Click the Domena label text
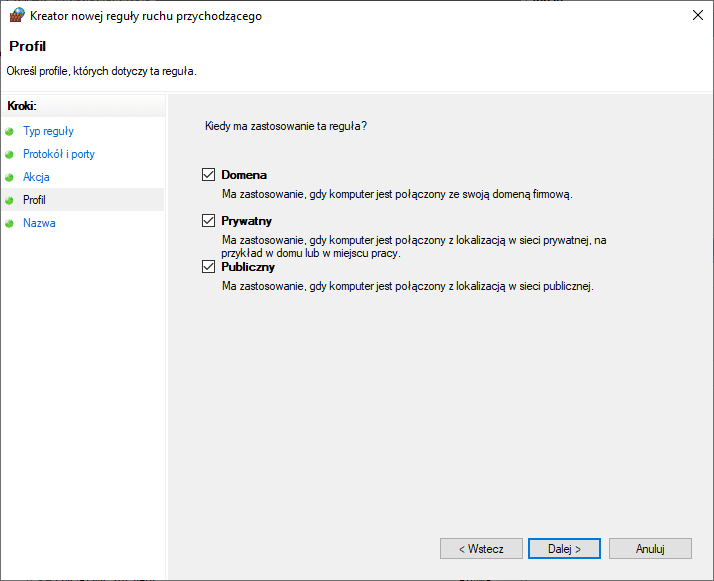Screen dimensions: 714x581 244,175
